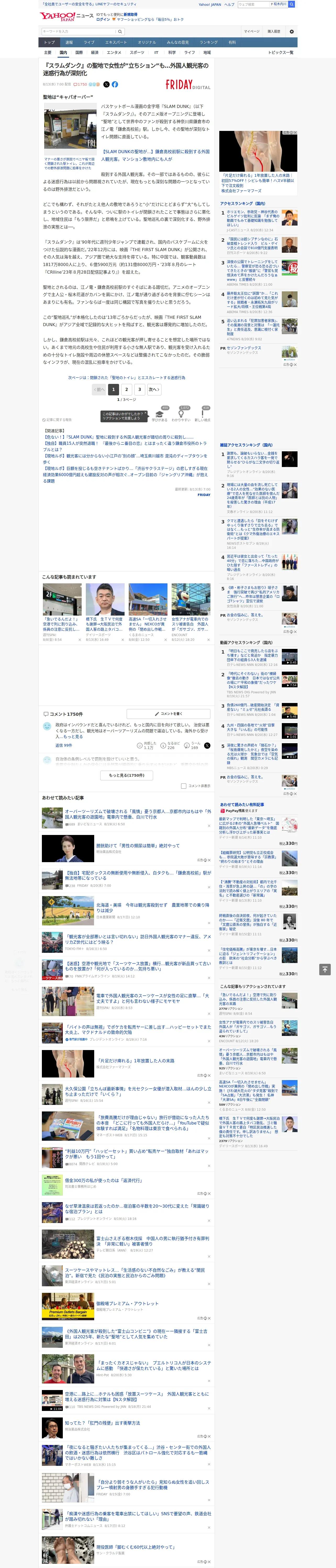
Task: Click the FRIDAY DIGITAL publisher logo
Action: pyautogui.click(x=188, y=85)
